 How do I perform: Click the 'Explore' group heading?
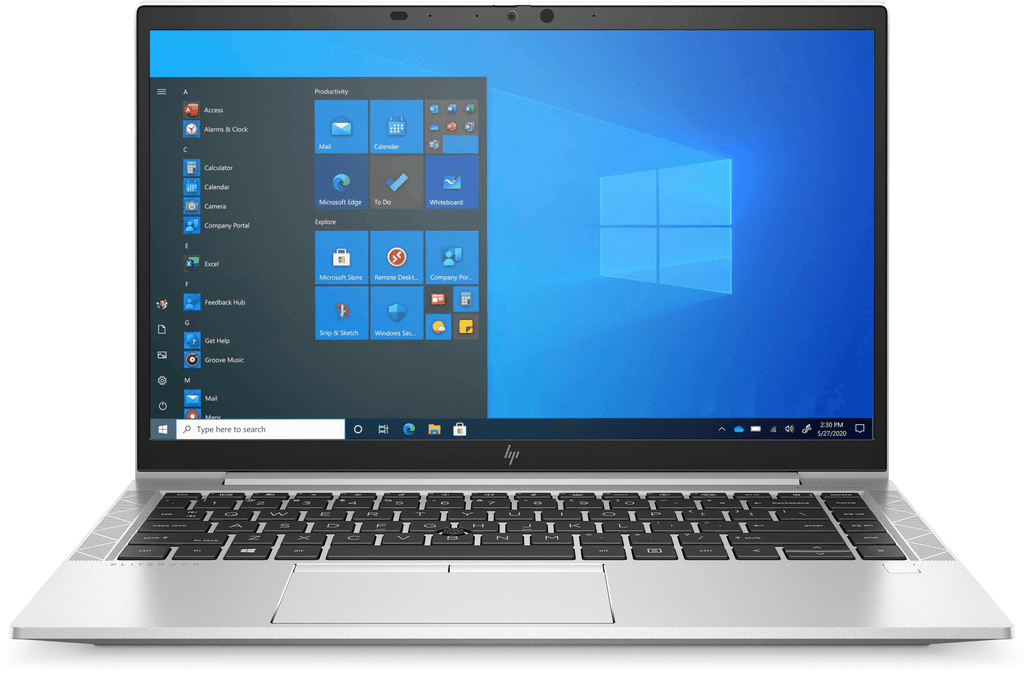[325, 222]
